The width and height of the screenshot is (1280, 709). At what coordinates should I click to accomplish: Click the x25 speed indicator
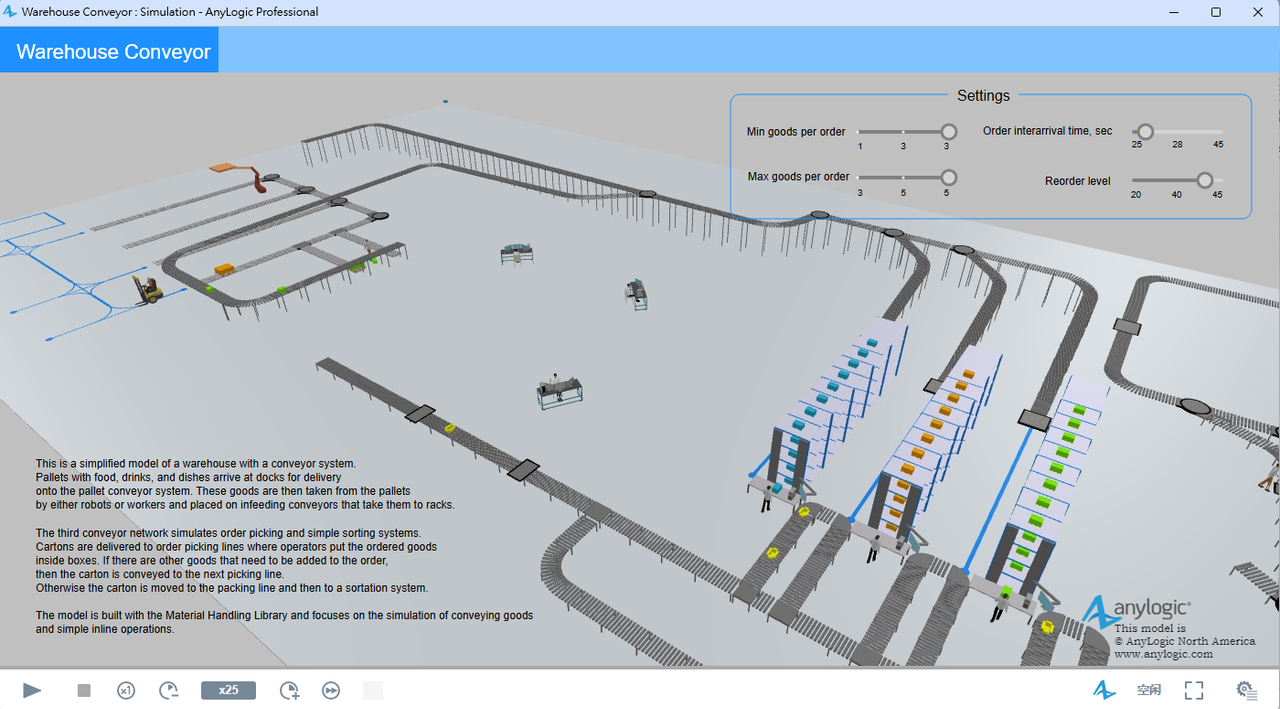[228, 690]
